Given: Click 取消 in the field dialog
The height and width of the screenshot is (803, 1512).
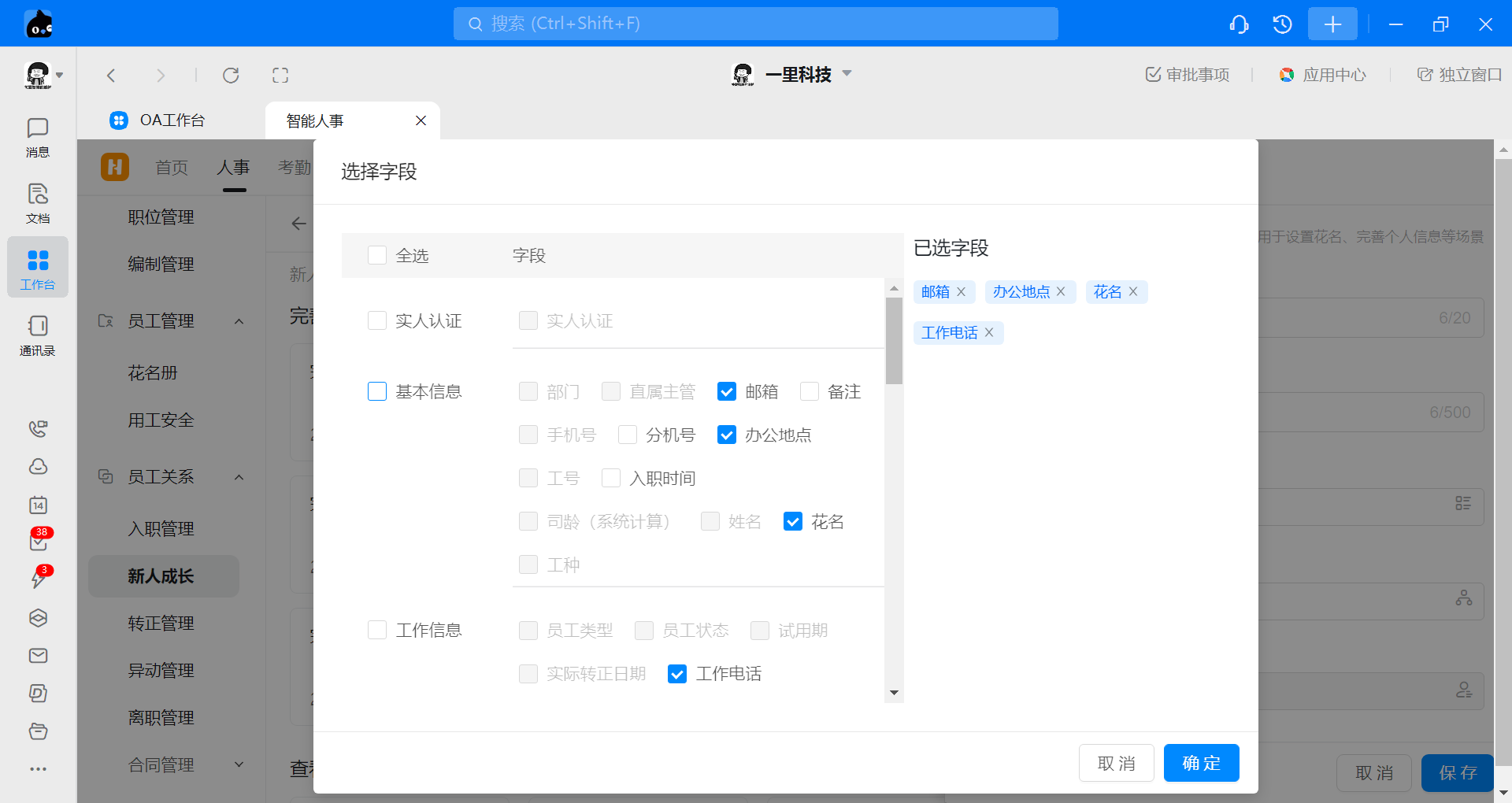Looking at the screenshot, I should 1116,763.
